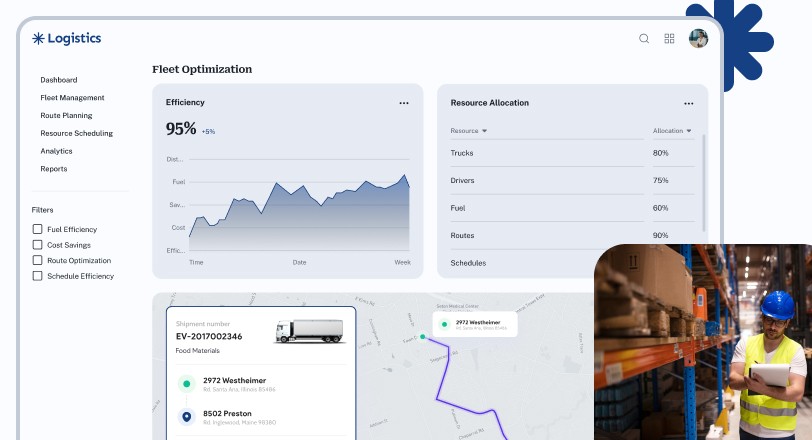Click the Week label on chart axis

402,262
